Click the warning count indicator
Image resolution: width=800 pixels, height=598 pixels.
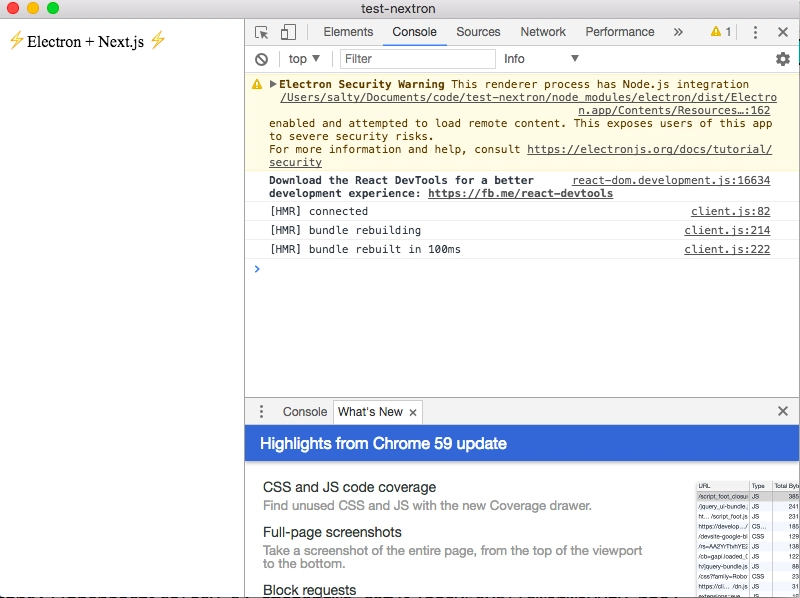pos(720,32)
